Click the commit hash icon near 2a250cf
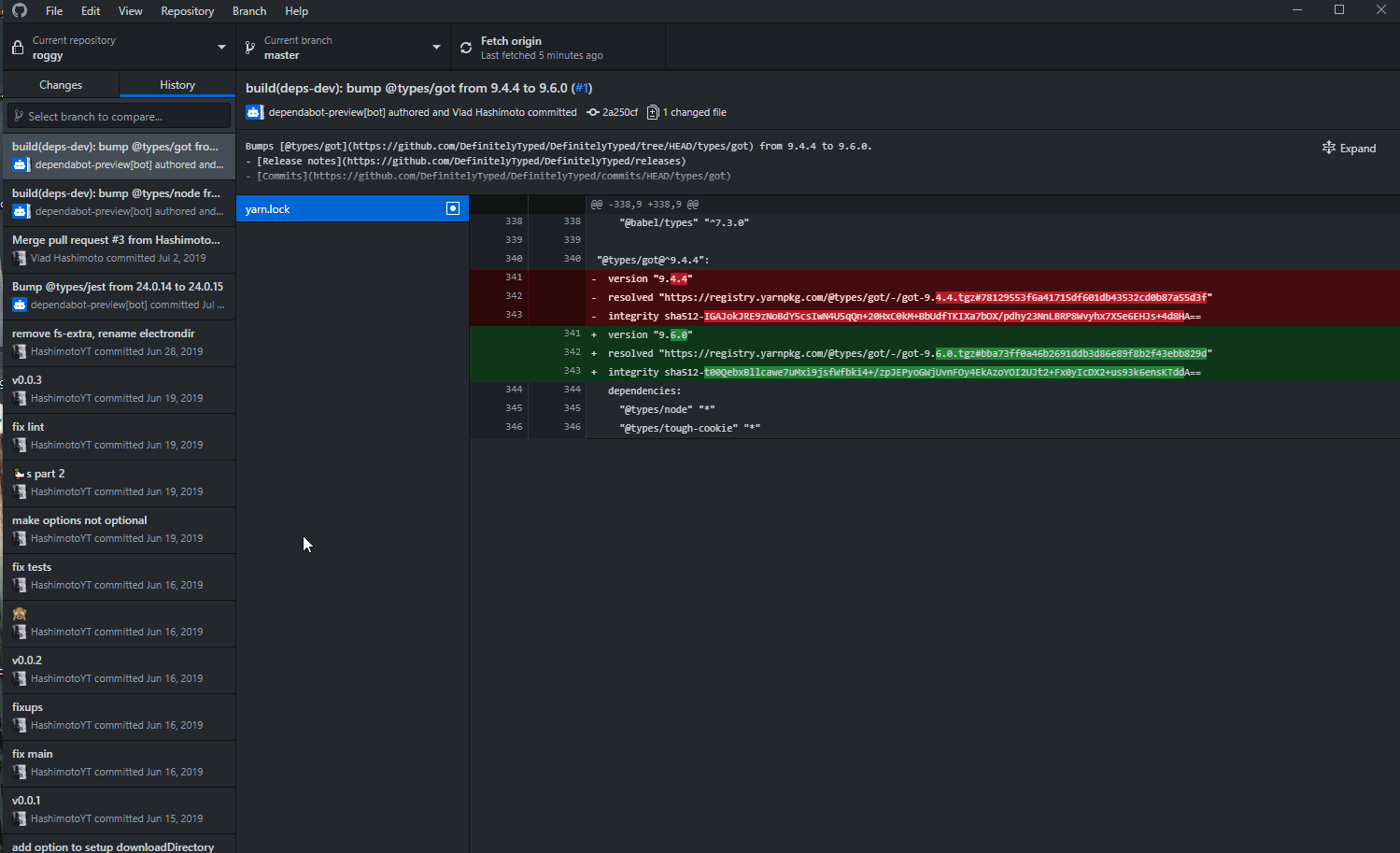The height and width of the screenshot is (853, 1400). pos(593,112)
